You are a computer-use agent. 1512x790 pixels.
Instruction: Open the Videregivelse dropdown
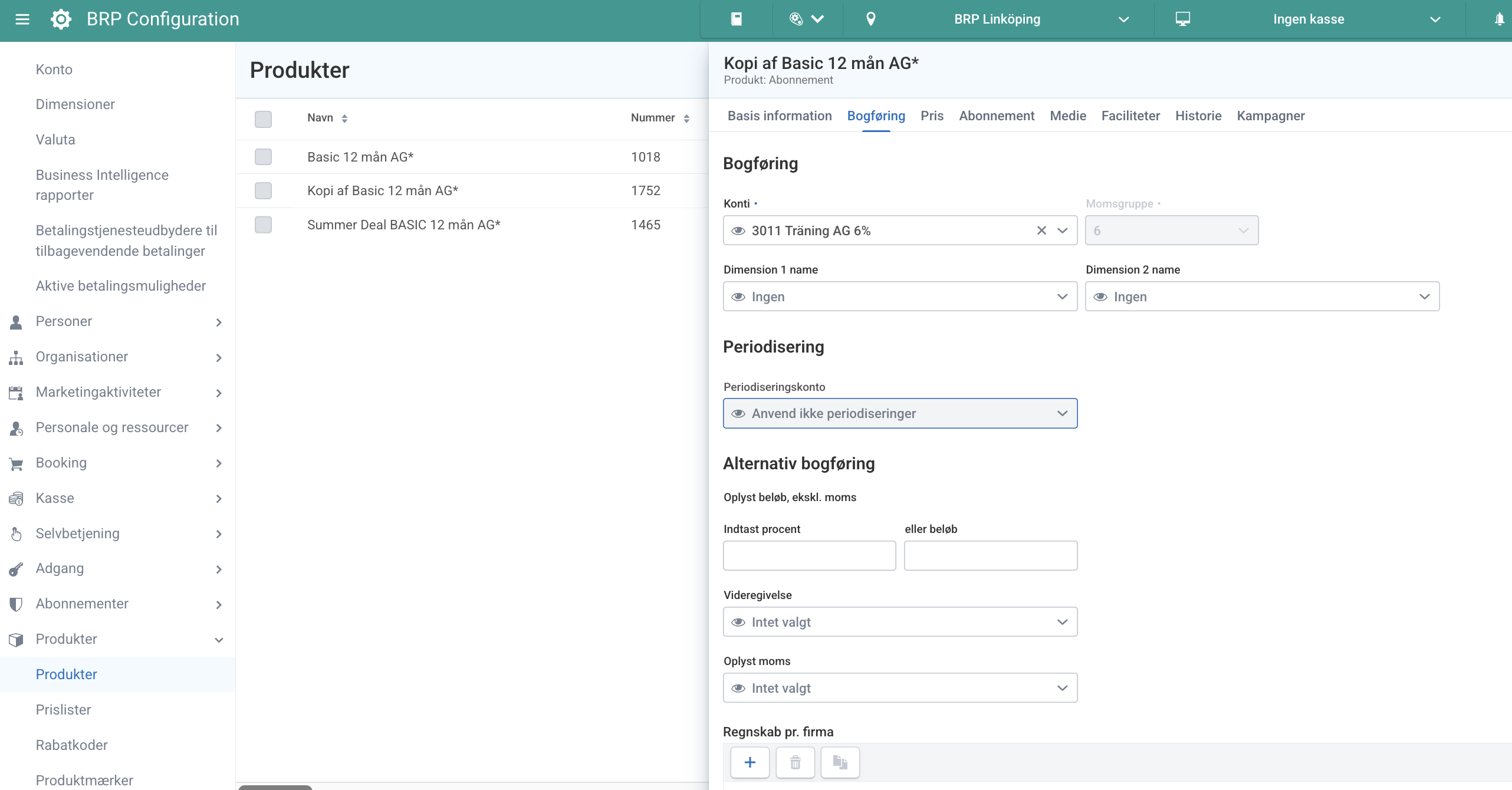(900, 622)
